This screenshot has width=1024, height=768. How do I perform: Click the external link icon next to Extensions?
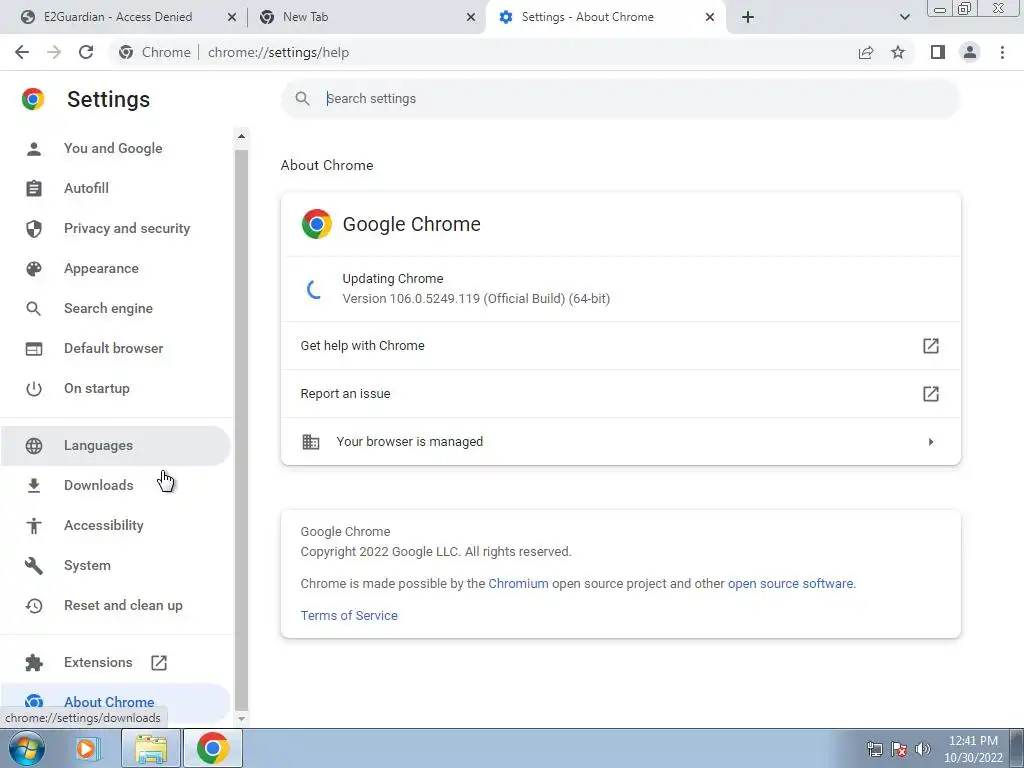(x=159, y=663)
